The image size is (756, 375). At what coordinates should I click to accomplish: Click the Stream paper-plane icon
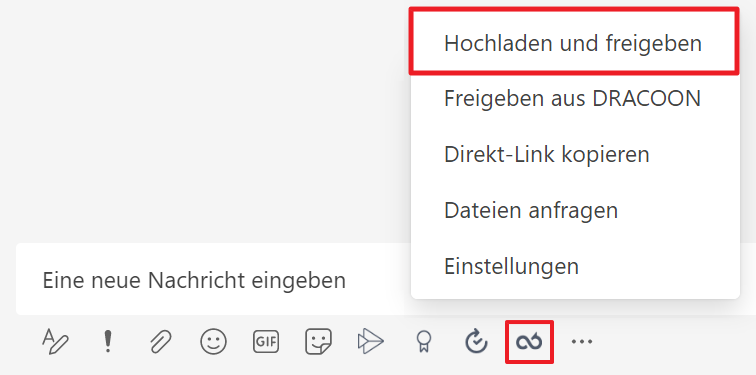[371, 342]
